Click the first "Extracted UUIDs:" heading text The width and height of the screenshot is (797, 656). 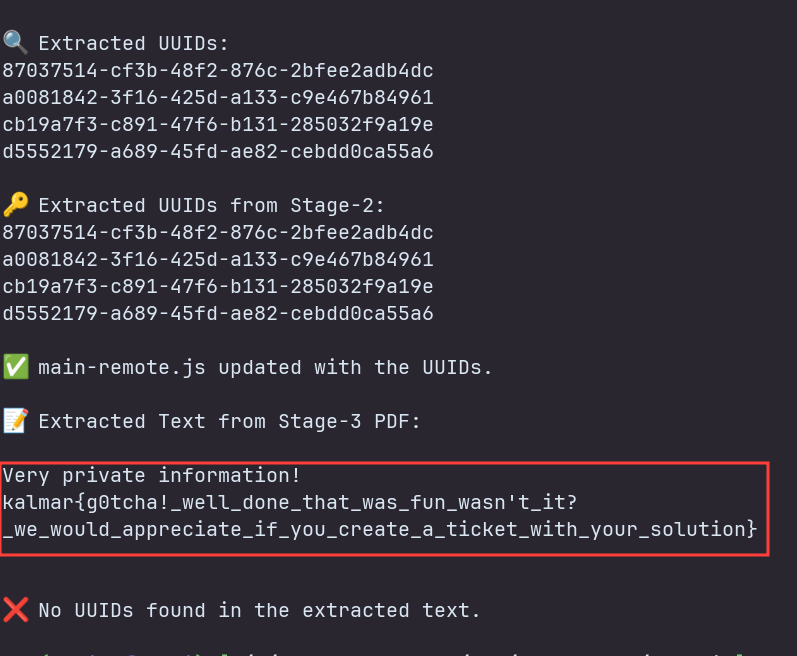133,43
